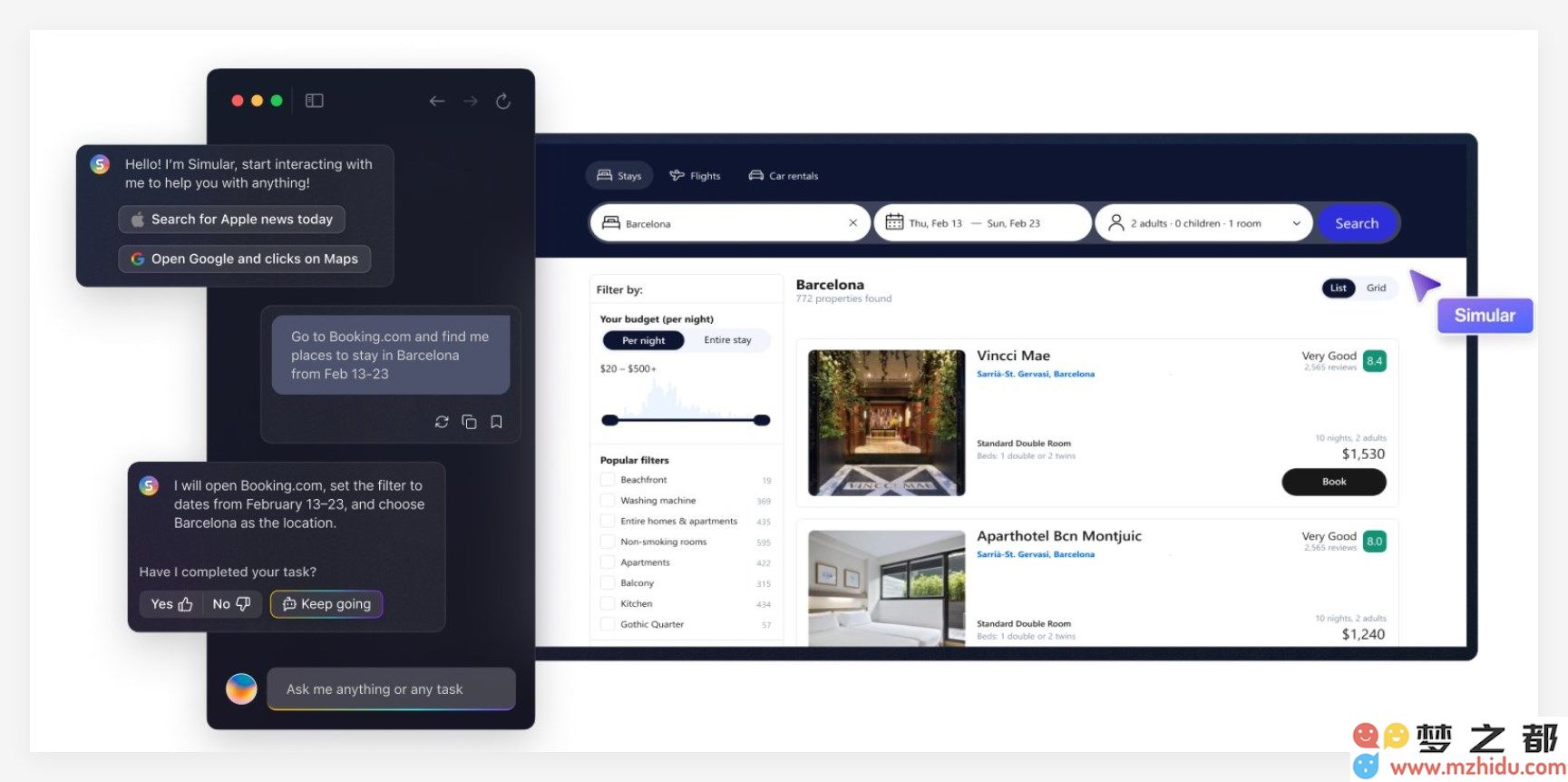
Task: Open the Flights tab
Action: (695, 176)
